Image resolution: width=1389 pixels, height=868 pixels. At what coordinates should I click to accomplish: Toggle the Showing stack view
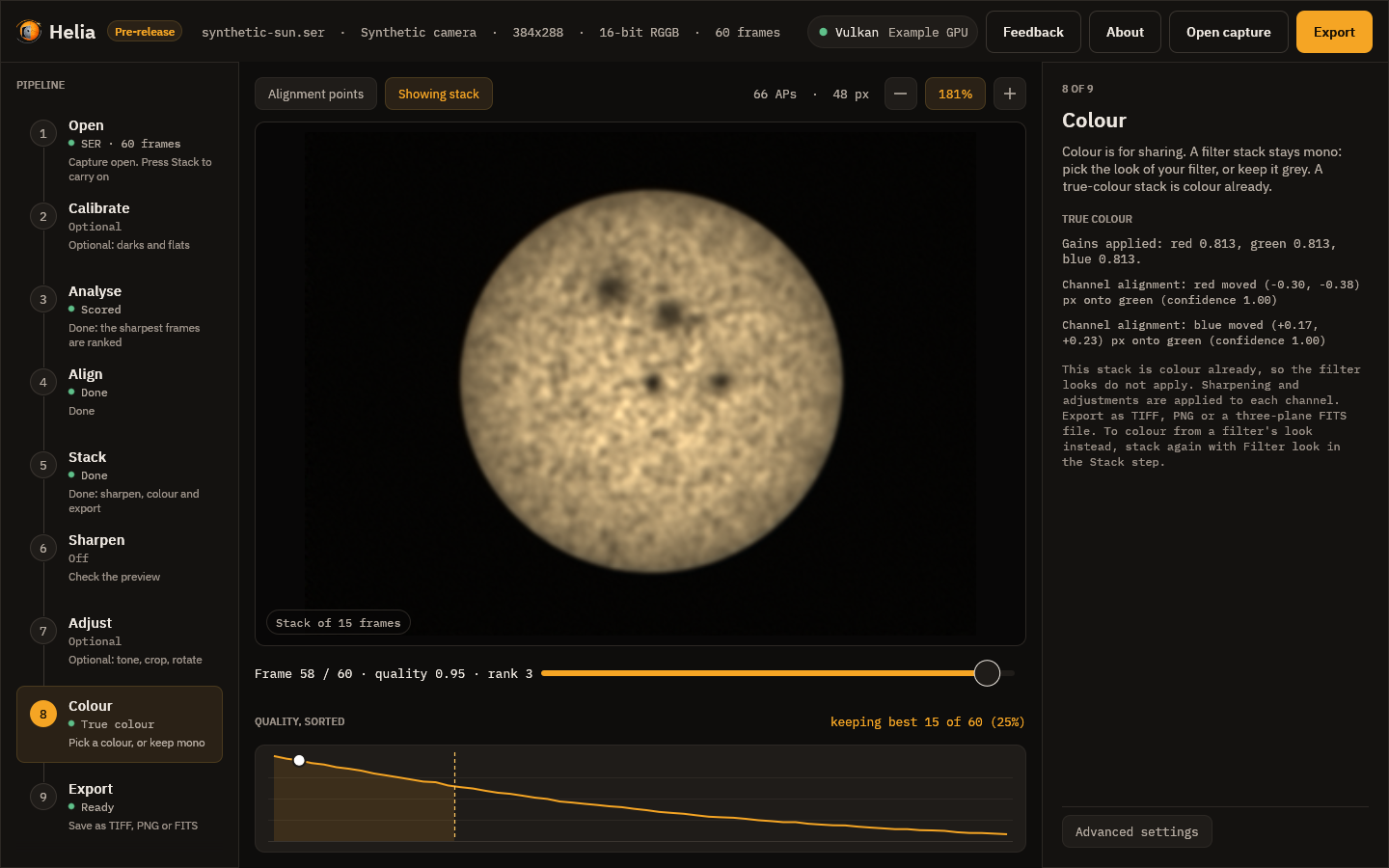[x=439, y=94]
